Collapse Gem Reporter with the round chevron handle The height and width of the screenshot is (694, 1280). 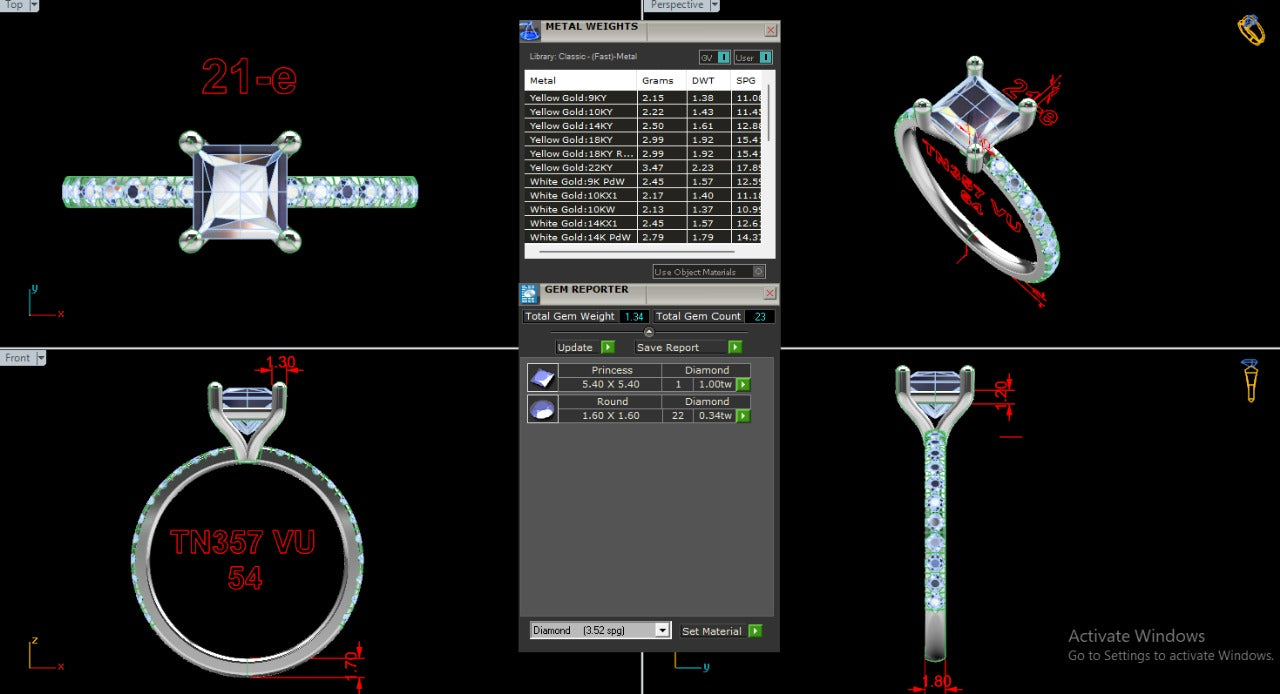click(649, 332)
